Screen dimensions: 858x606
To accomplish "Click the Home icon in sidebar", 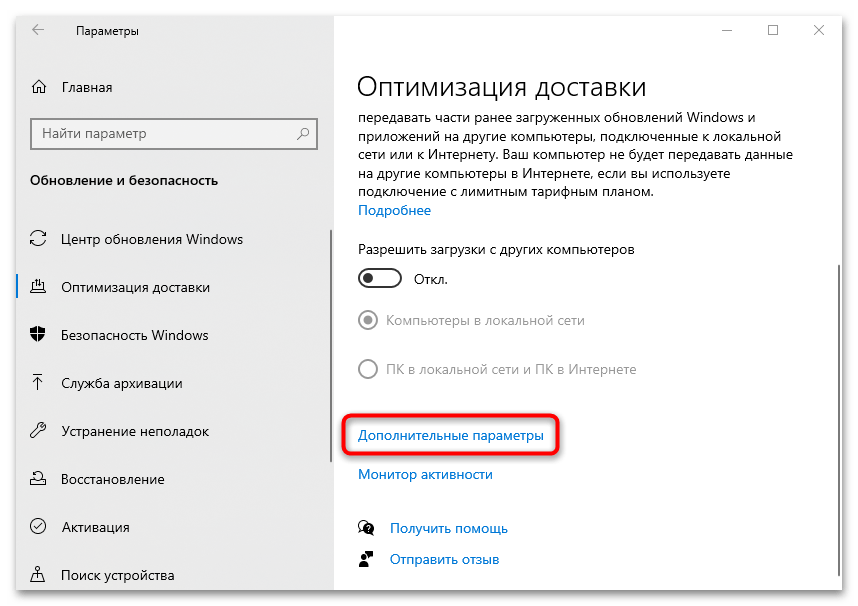I will pos(39,86).
